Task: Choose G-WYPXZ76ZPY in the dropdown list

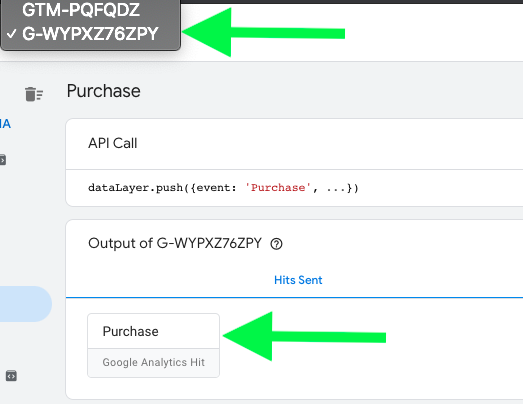Action: (x=90, y=33)
